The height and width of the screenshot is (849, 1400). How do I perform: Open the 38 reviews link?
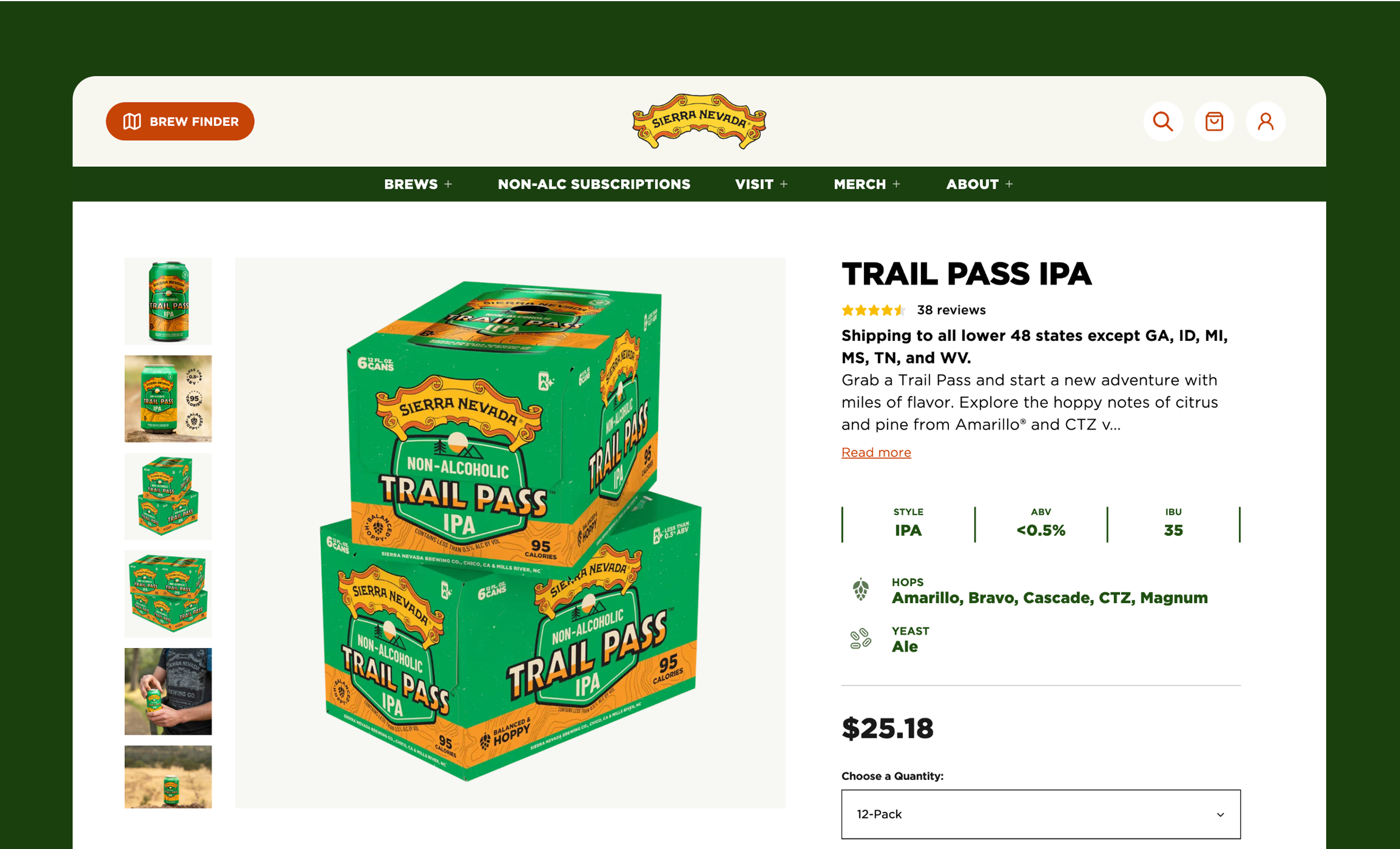951,310
